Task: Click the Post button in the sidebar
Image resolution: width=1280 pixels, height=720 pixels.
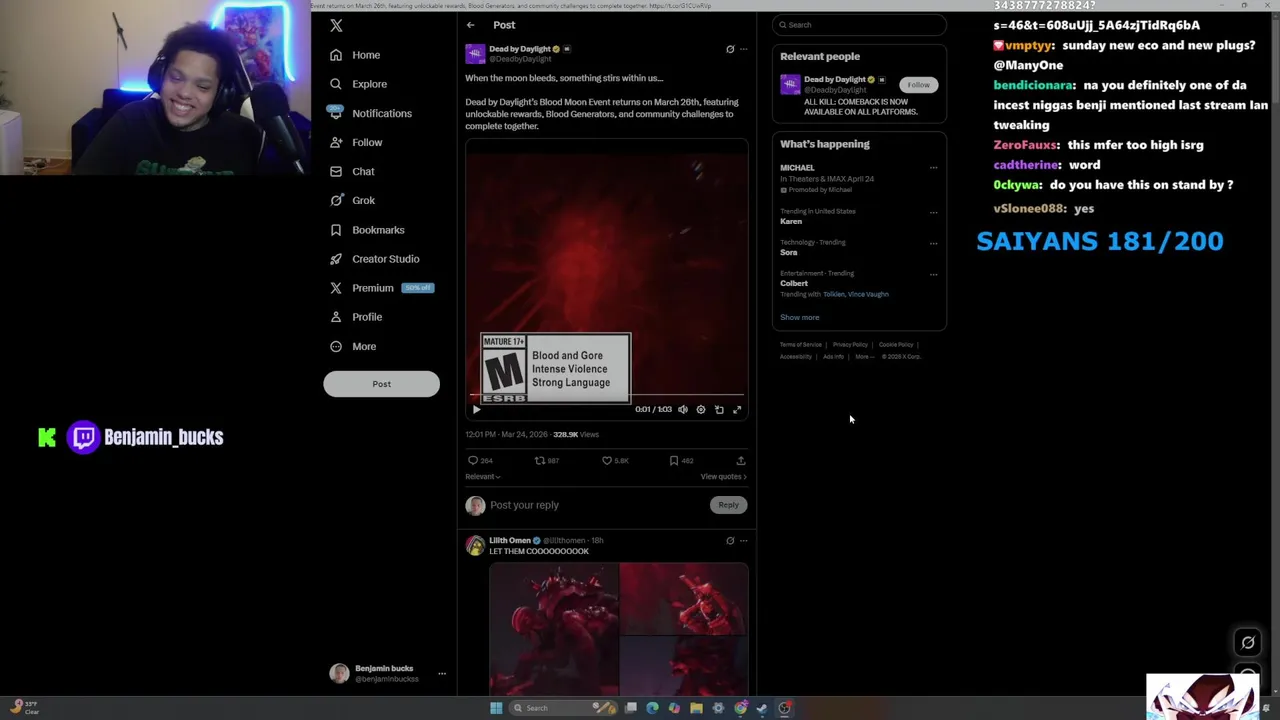Action: pyautogui.click(x=381, y=384)
